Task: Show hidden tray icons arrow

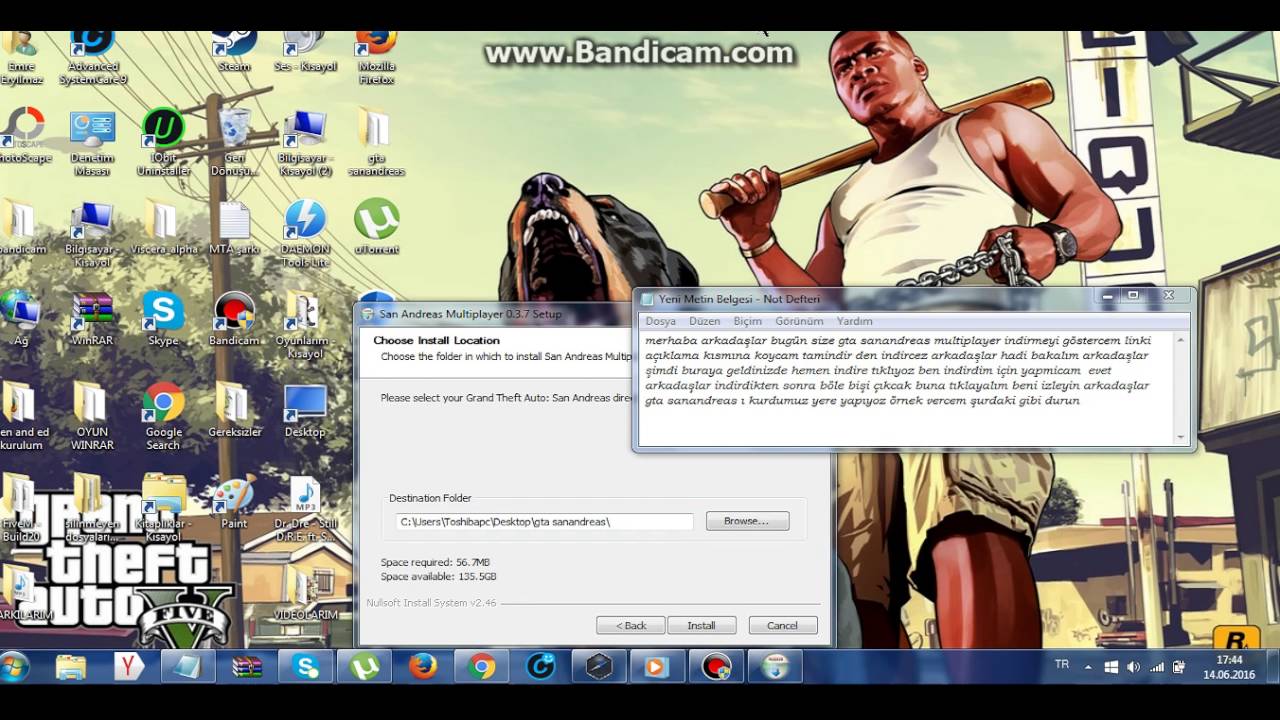Action: [x=1088, y=667]
